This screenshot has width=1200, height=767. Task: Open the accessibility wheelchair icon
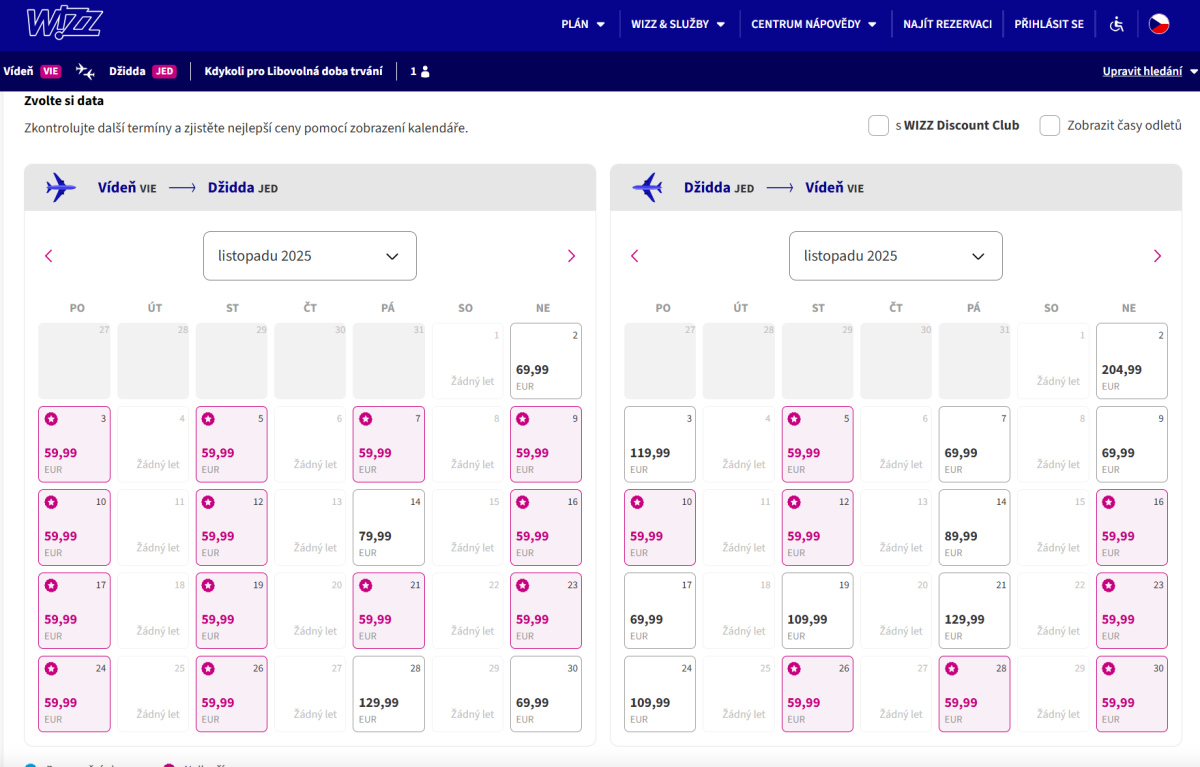click(1117, 24)
